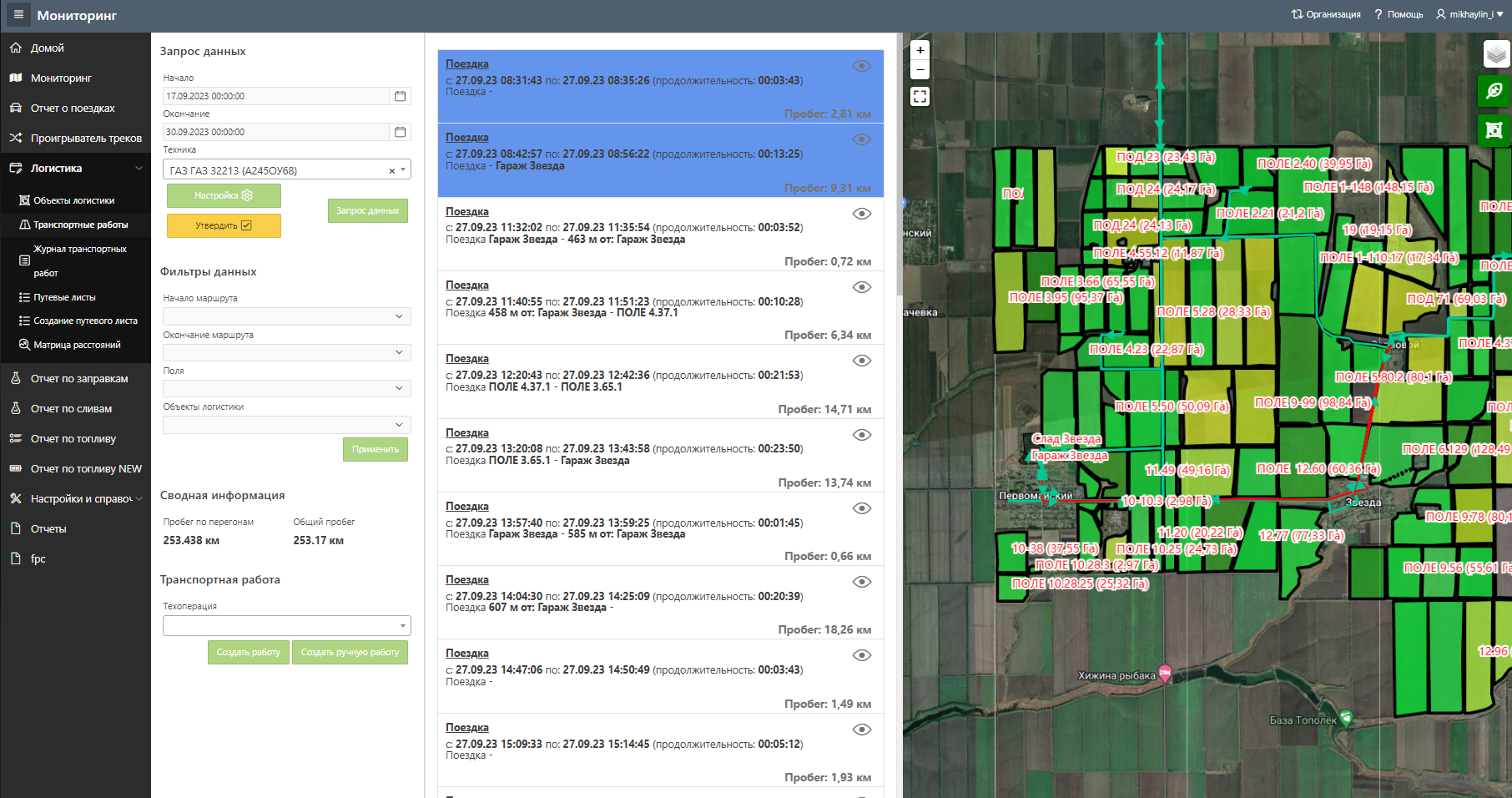The image size is (1512, 798).
Task: Toggle fullscreen map view
Action: pos(920,97)
